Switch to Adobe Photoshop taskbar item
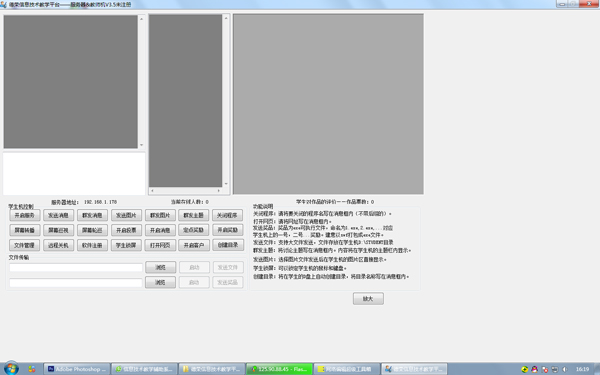 tap(77, 369)
